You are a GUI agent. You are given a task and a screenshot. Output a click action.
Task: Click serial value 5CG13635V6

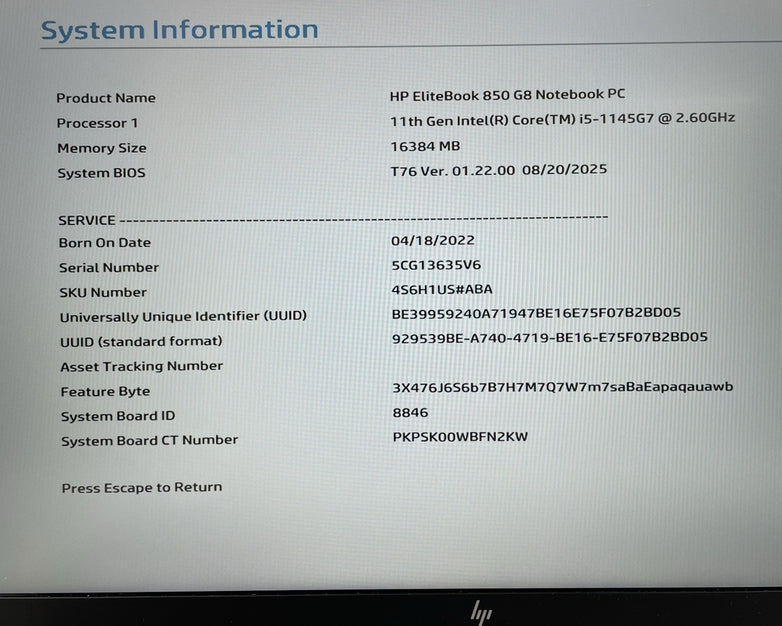click(x=436, y=265)
